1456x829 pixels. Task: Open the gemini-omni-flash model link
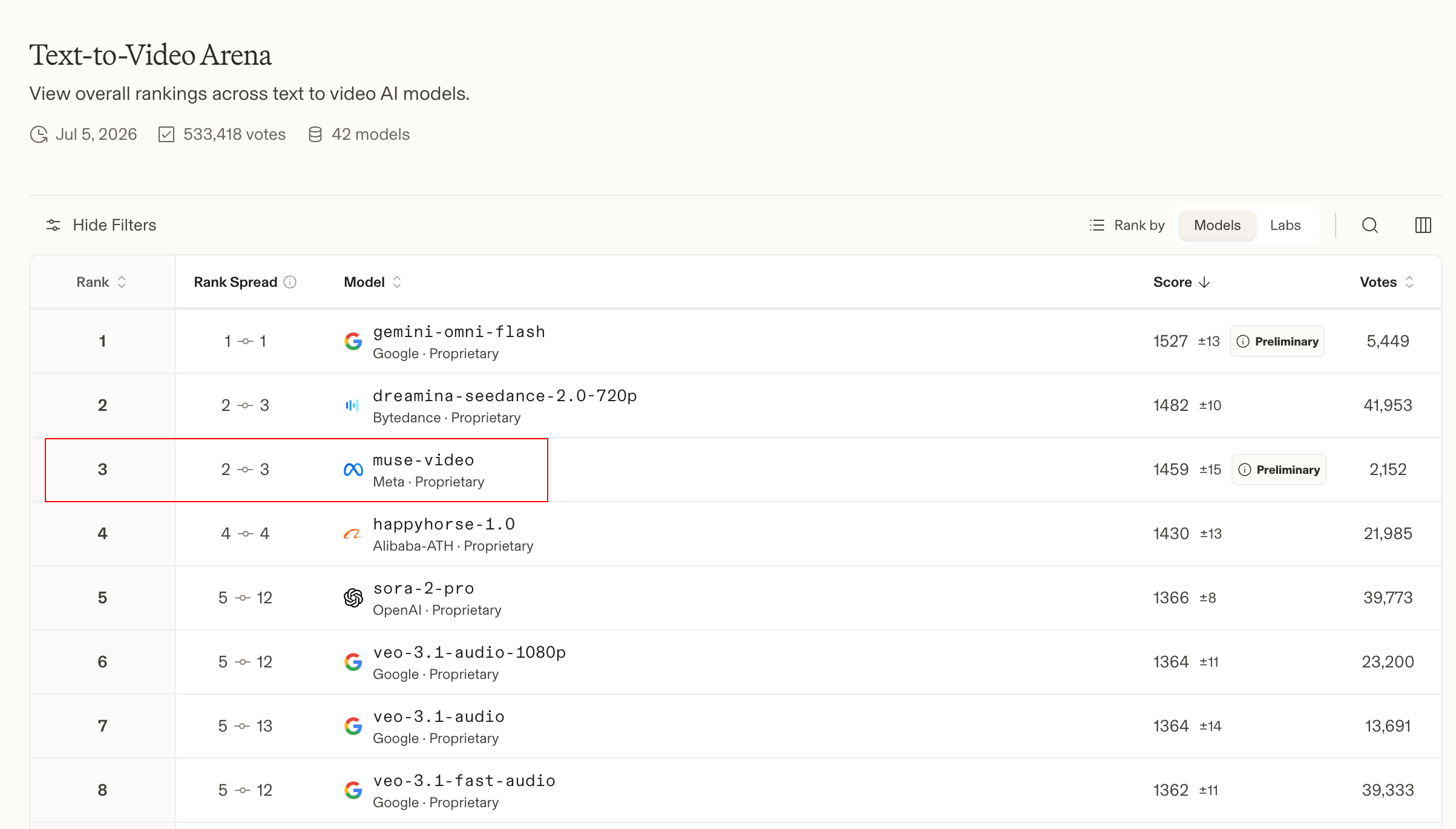[x=459, y=332]
